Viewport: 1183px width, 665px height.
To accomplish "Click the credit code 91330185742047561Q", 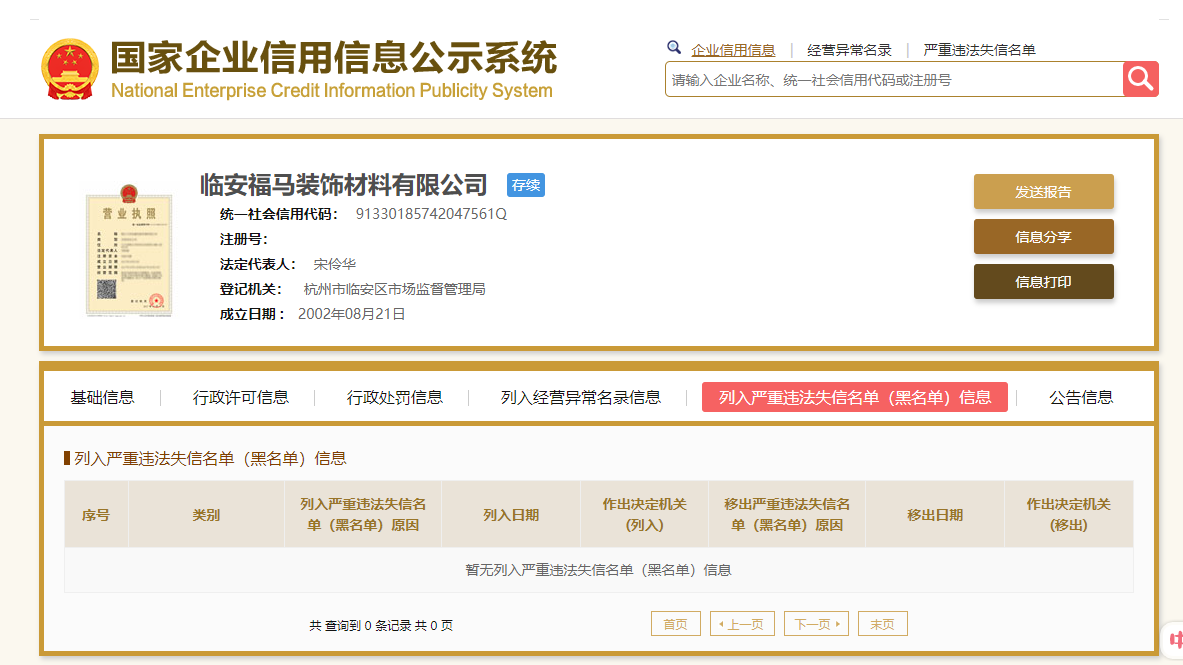I will [431, 214].
